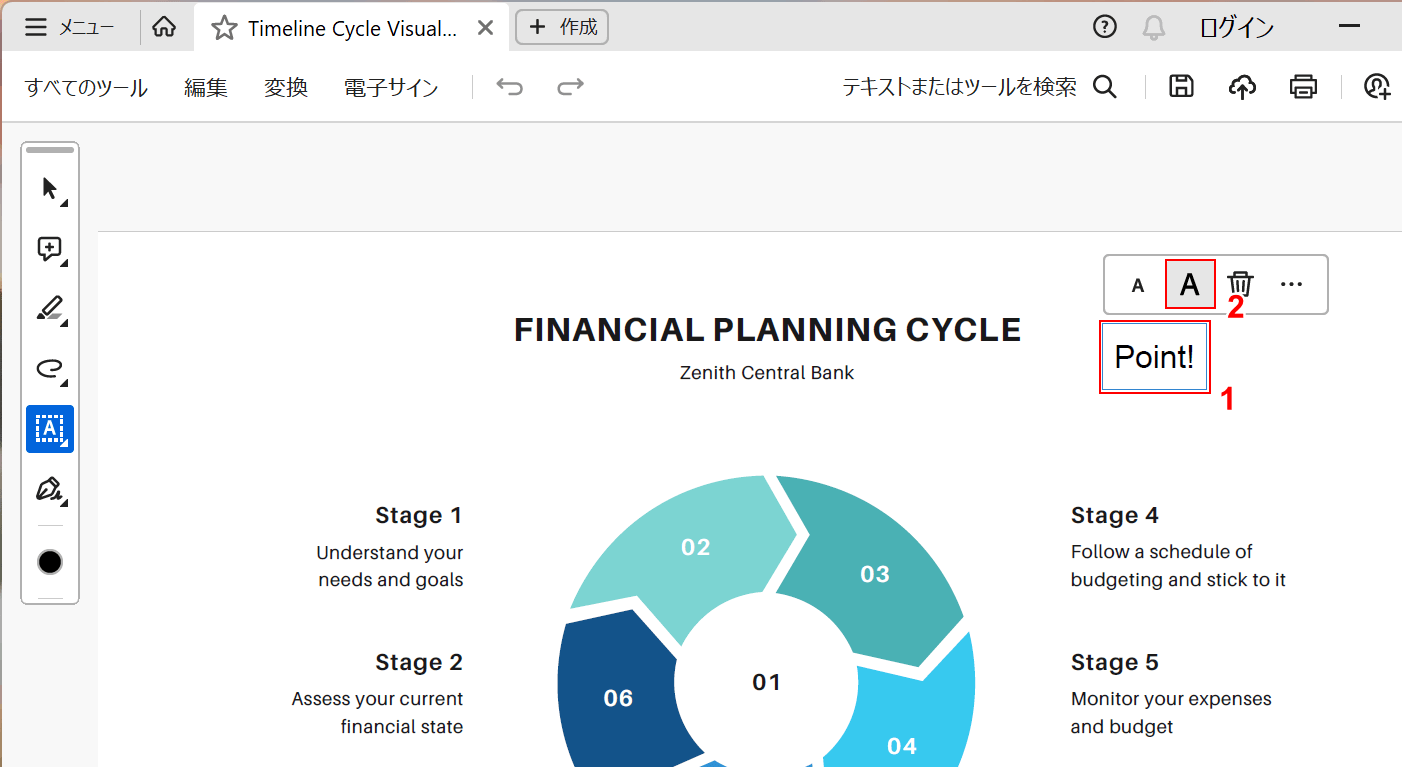Choose the highlighter tool
The image size is (1402, 767).
click(x=50, y=309)
